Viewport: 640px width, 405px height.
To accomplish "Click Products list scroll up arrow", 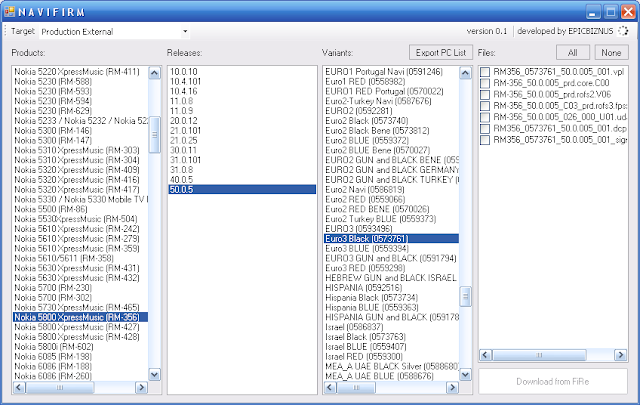I will pos(154,73).
